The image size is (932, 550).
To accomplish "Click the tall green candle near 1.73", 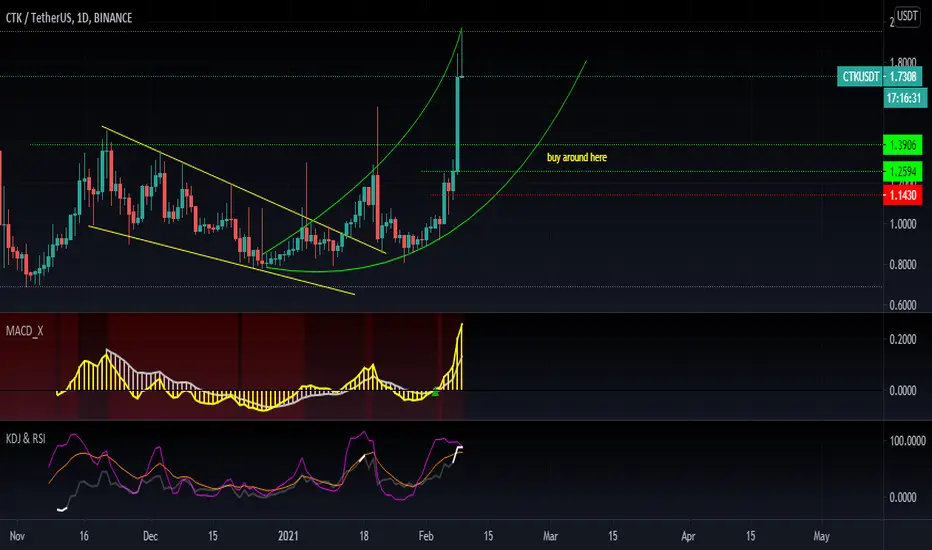I will tap(458, 124).
